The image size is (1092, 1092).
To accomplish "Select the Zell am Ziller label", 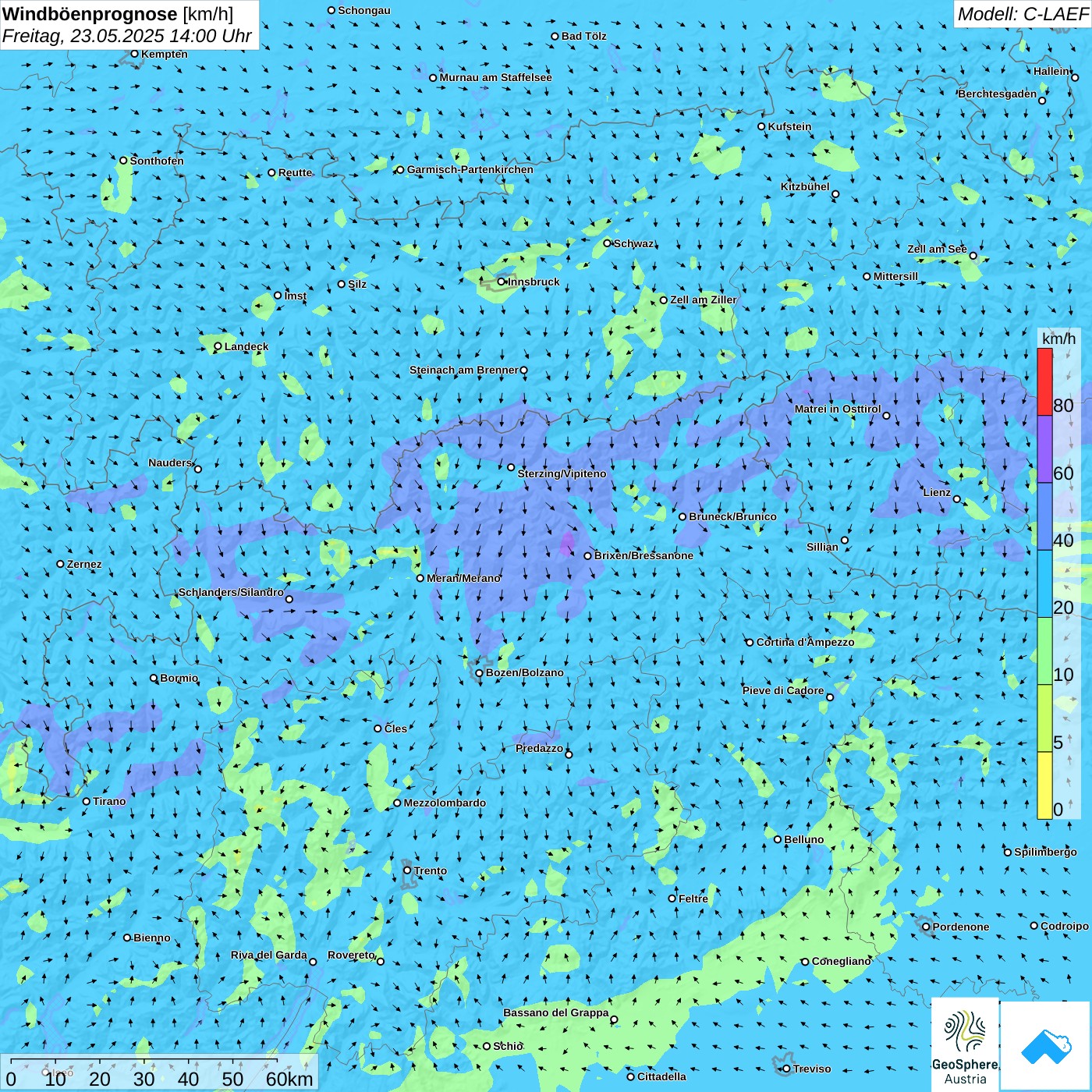I will 703,300.
